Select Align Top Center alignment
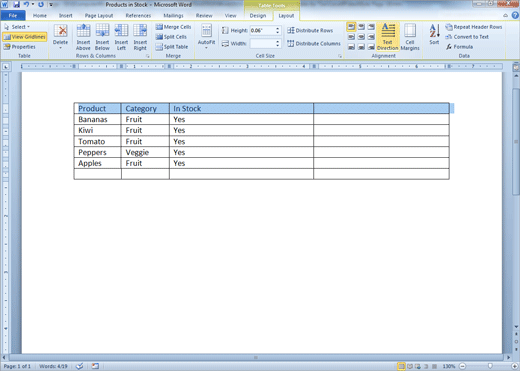Screen dimensions: 520x371 pos(361,27)
